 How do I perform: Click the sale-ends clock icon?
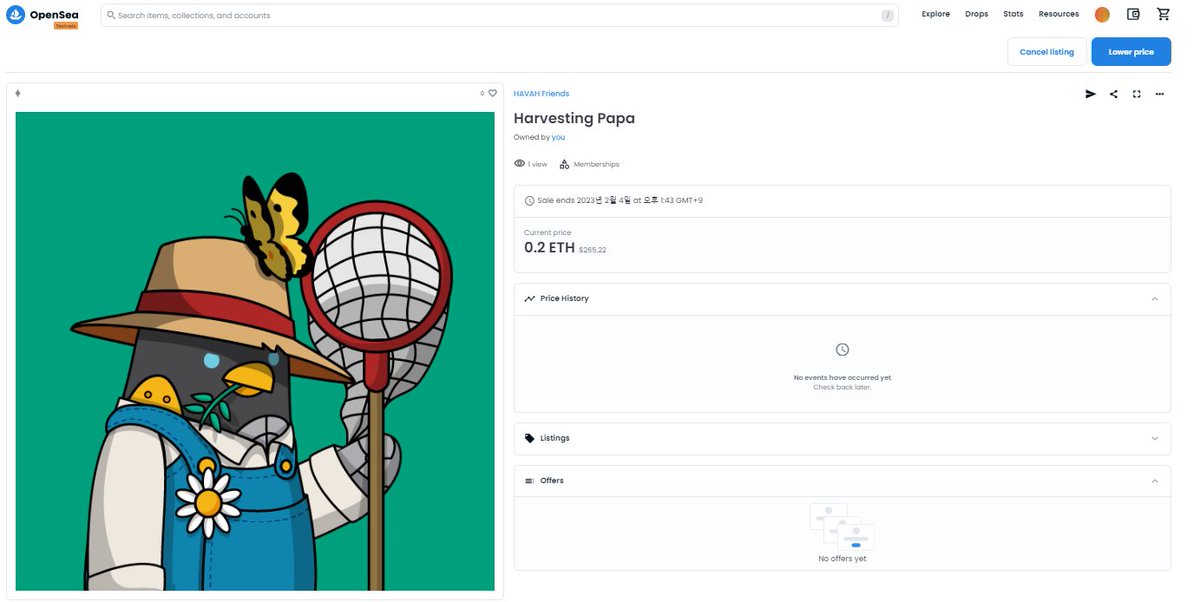point(529,201)
